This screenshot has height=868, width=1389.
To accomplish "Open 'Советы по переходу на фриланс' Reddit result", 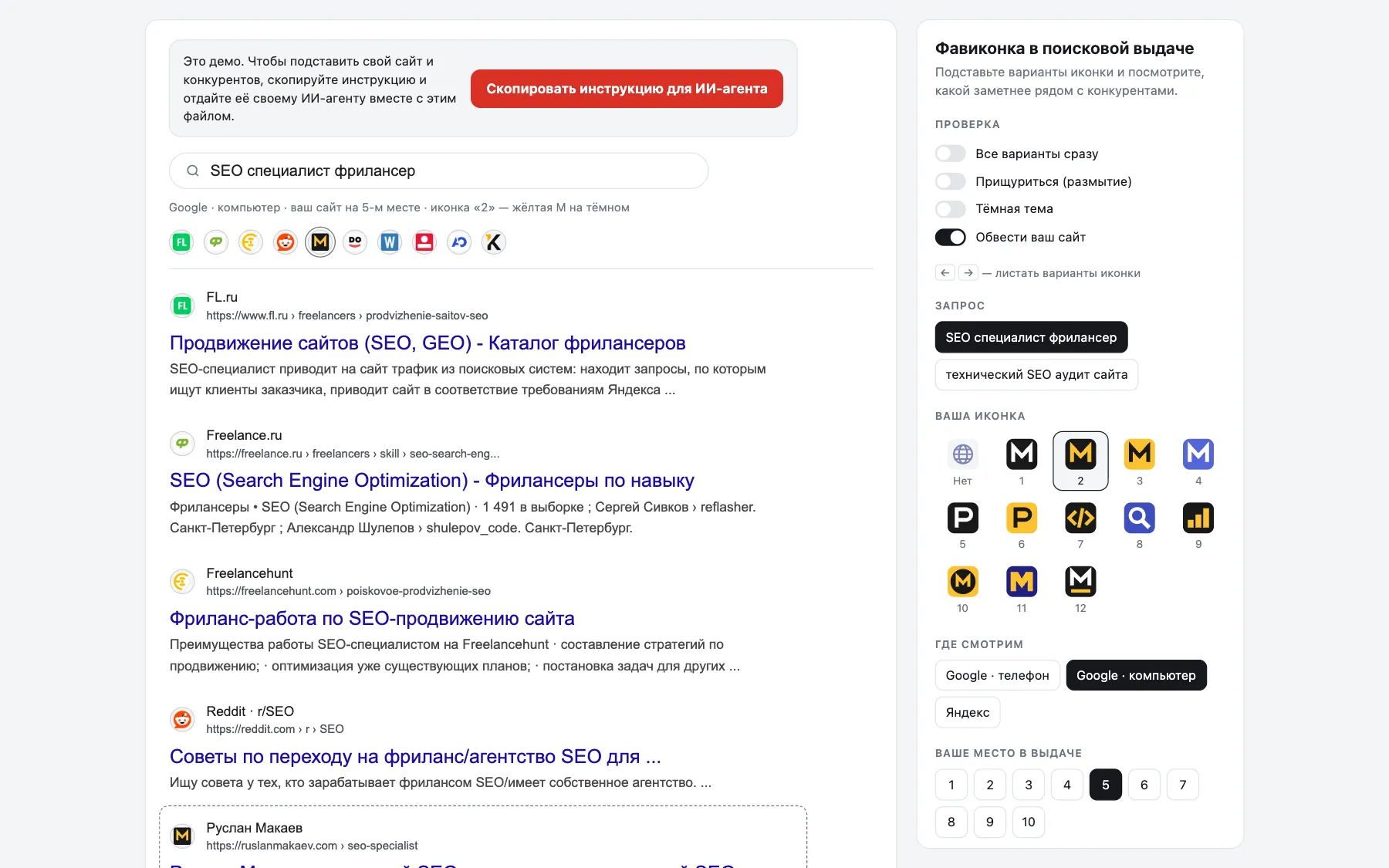I will [415, 756].
